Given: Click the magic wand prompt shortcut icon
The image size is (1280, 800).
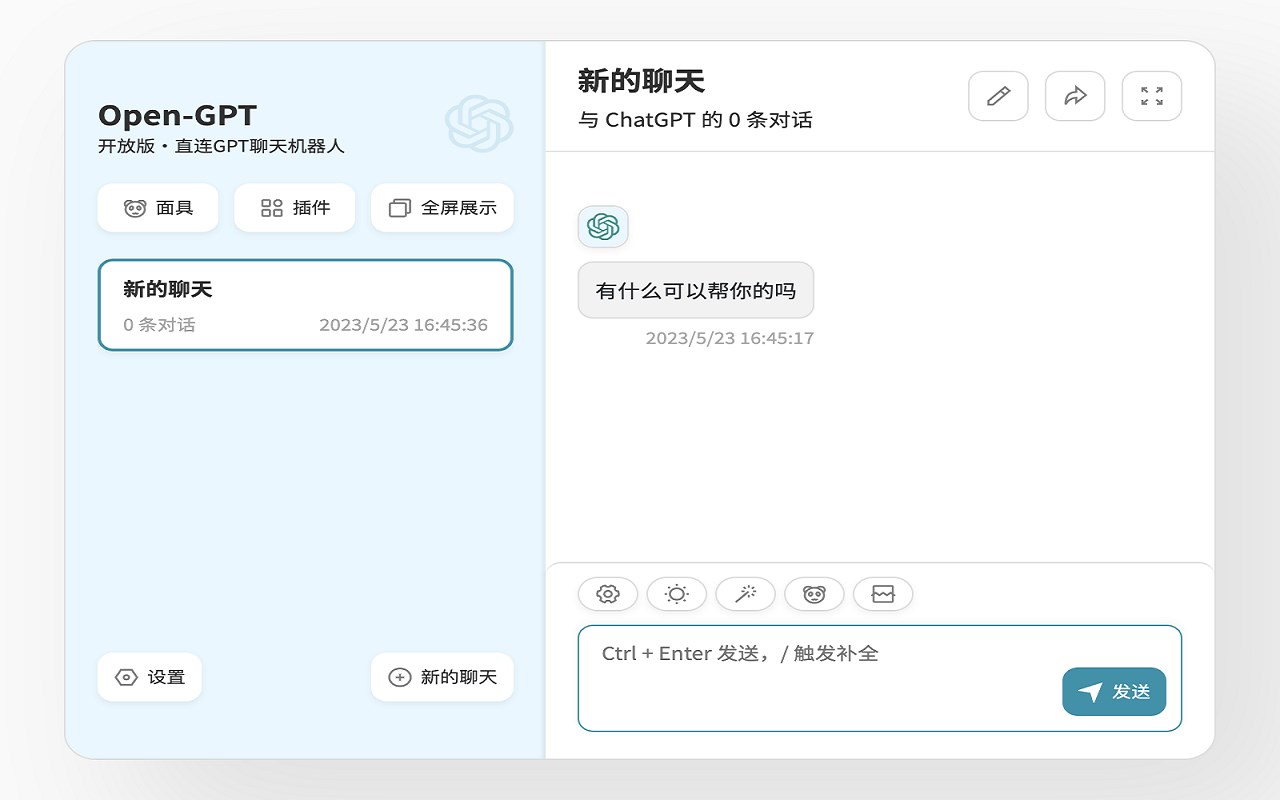Looking at the screenshot, I should 745,593.
